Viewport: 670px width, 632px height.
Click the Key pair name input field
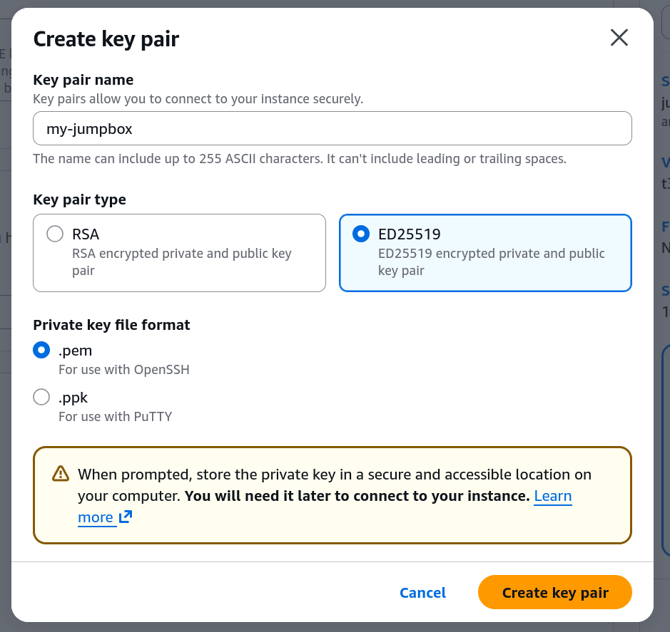point(332,128)
